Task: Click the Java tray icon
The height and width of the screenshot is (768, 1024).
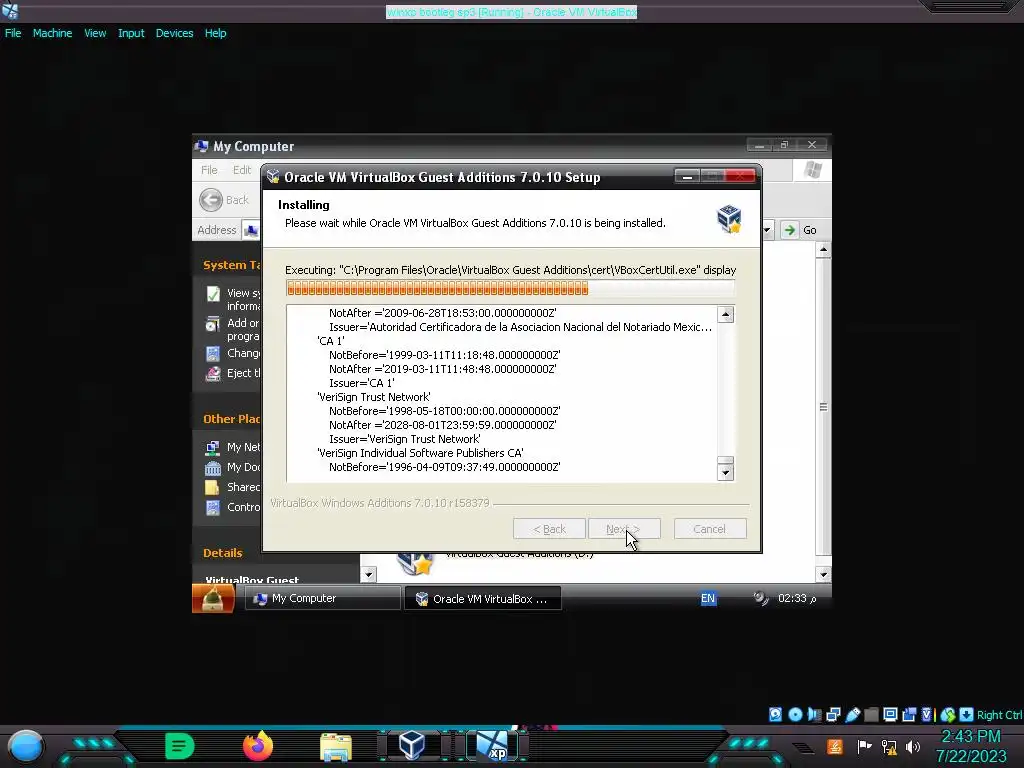Action: [835, 746]
